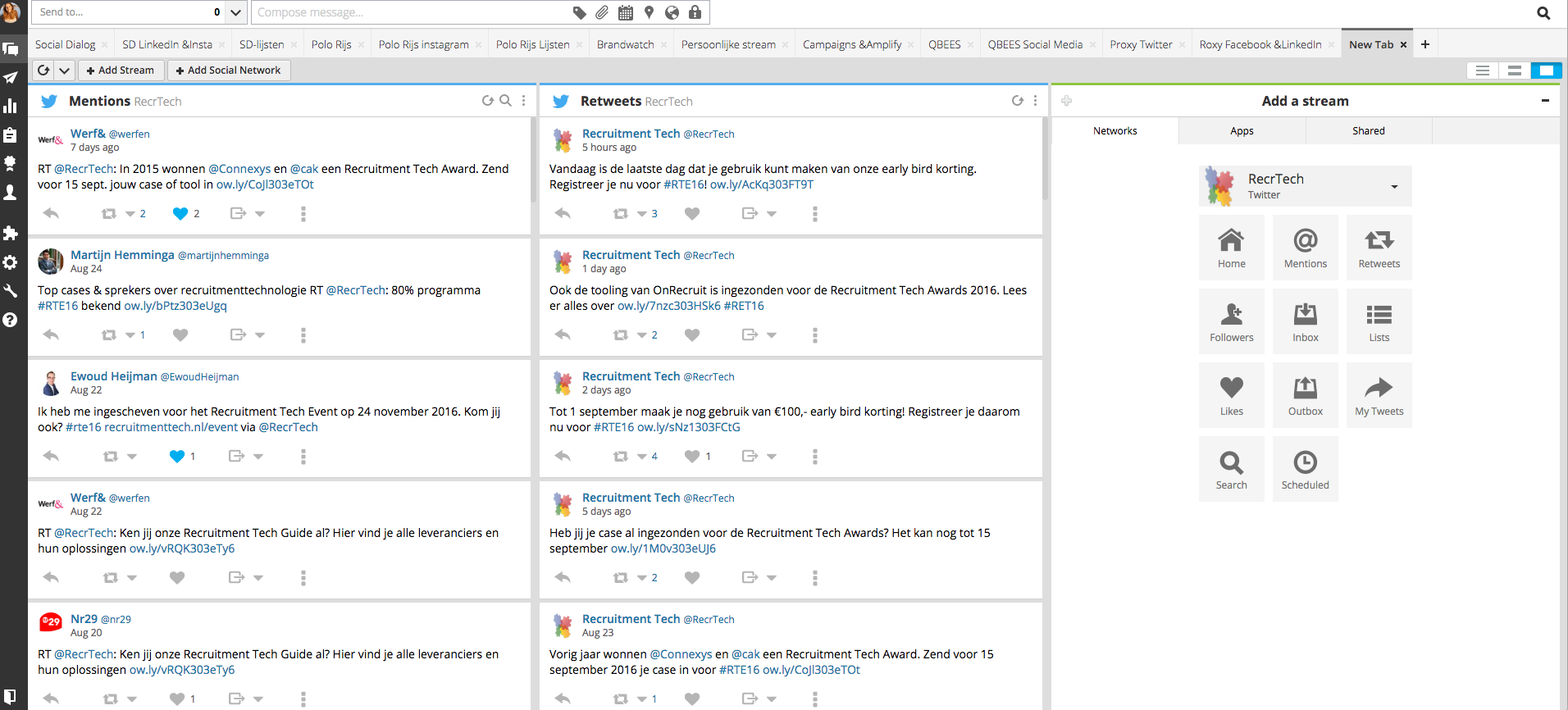Screen dimensions: 1568x710
Task: Click the tag icon in compose bar
Action: tap(579, 12)
